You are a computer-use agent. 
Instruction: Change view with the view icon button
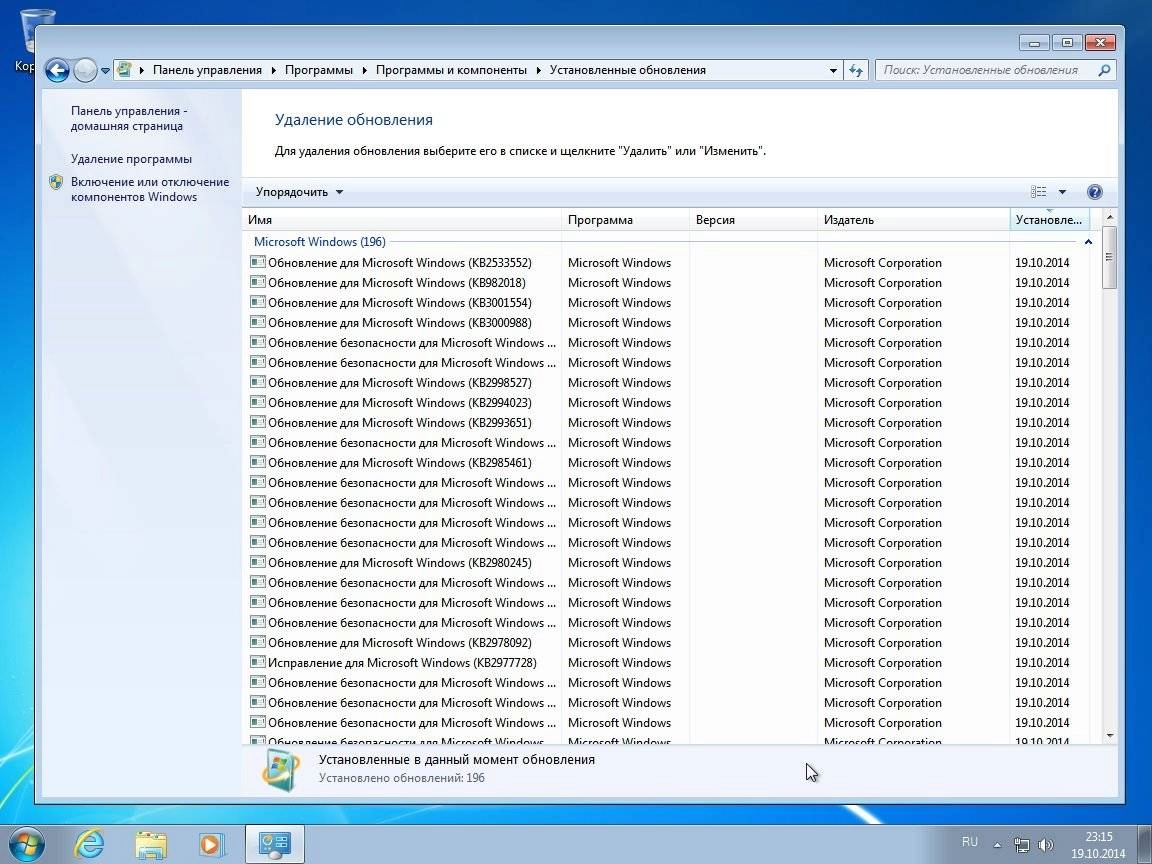coord(1038,192)
